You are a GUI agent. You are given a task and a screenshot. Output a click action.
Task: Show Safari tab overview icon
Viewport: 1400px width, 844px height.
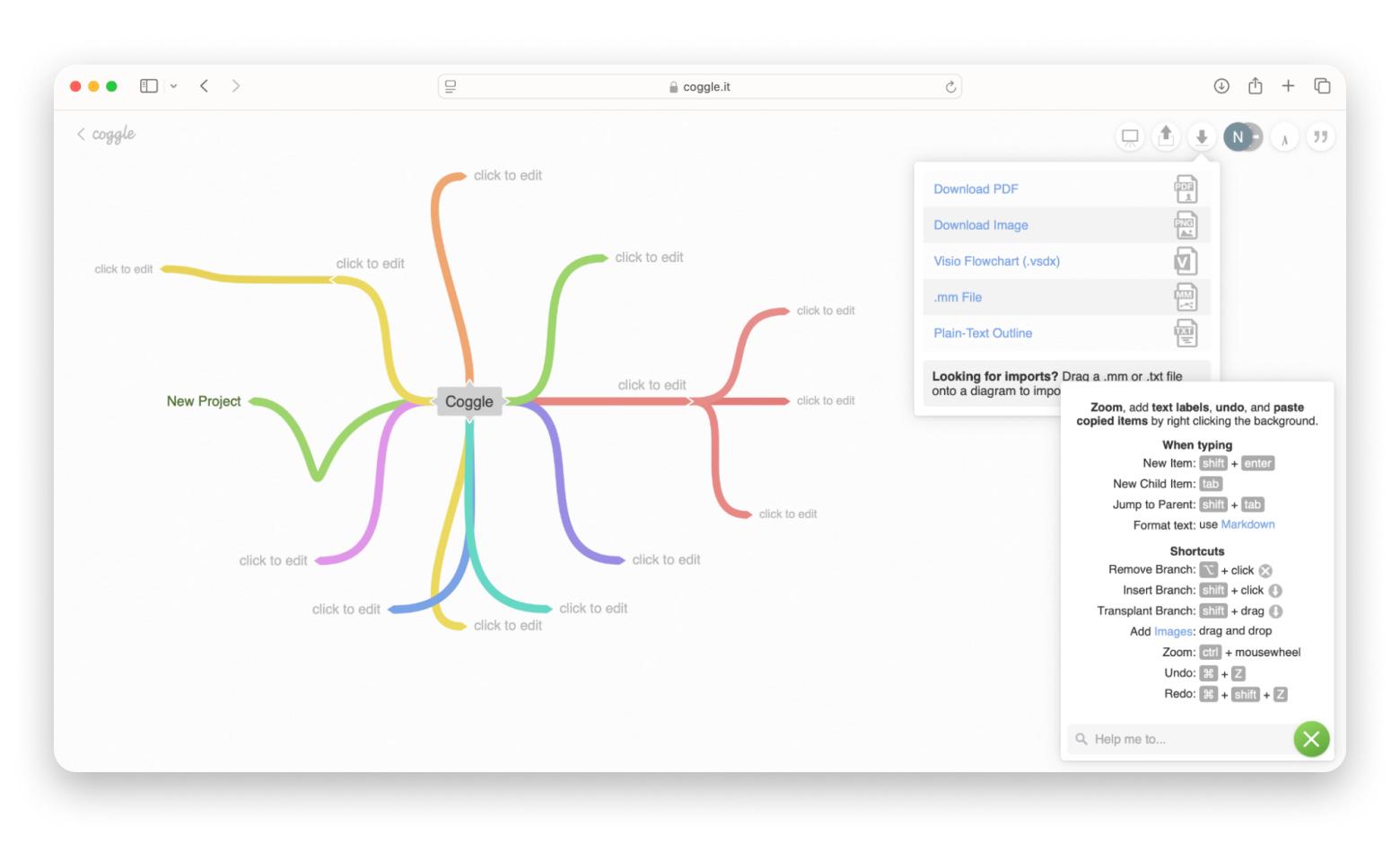coord(1322,86)
